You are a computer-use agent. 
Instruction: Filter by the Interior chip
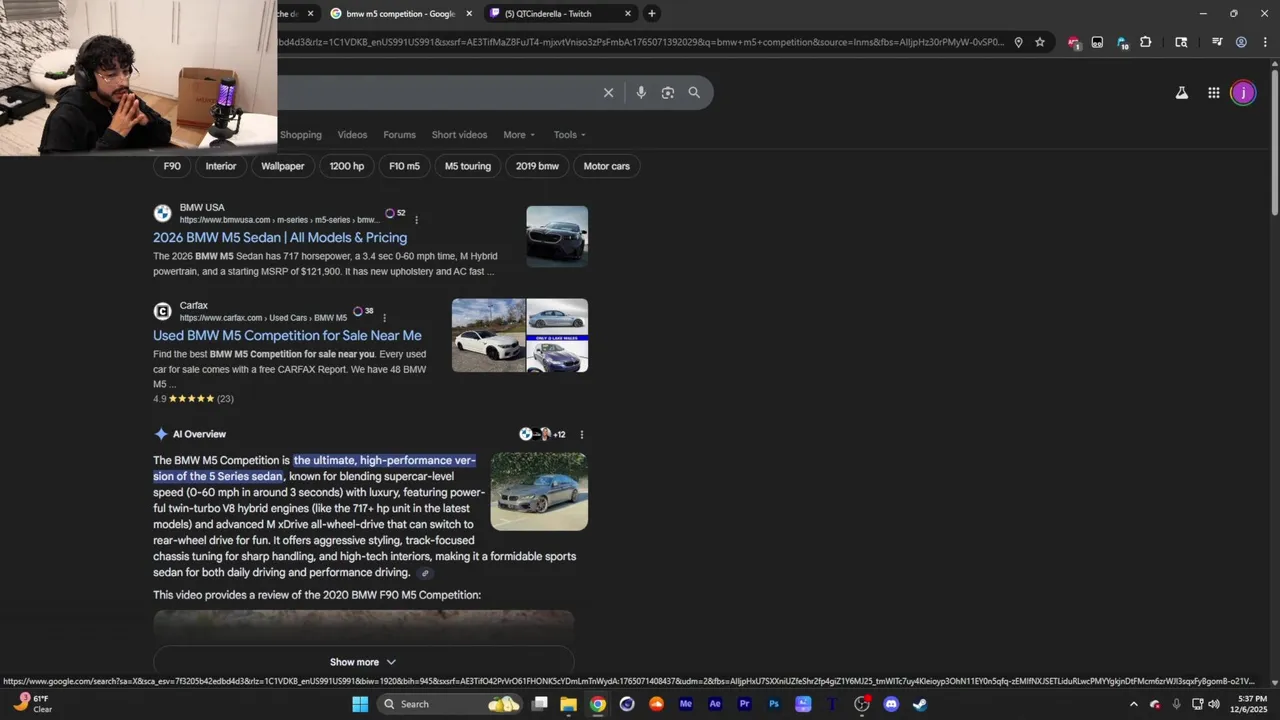pos(221,166)
